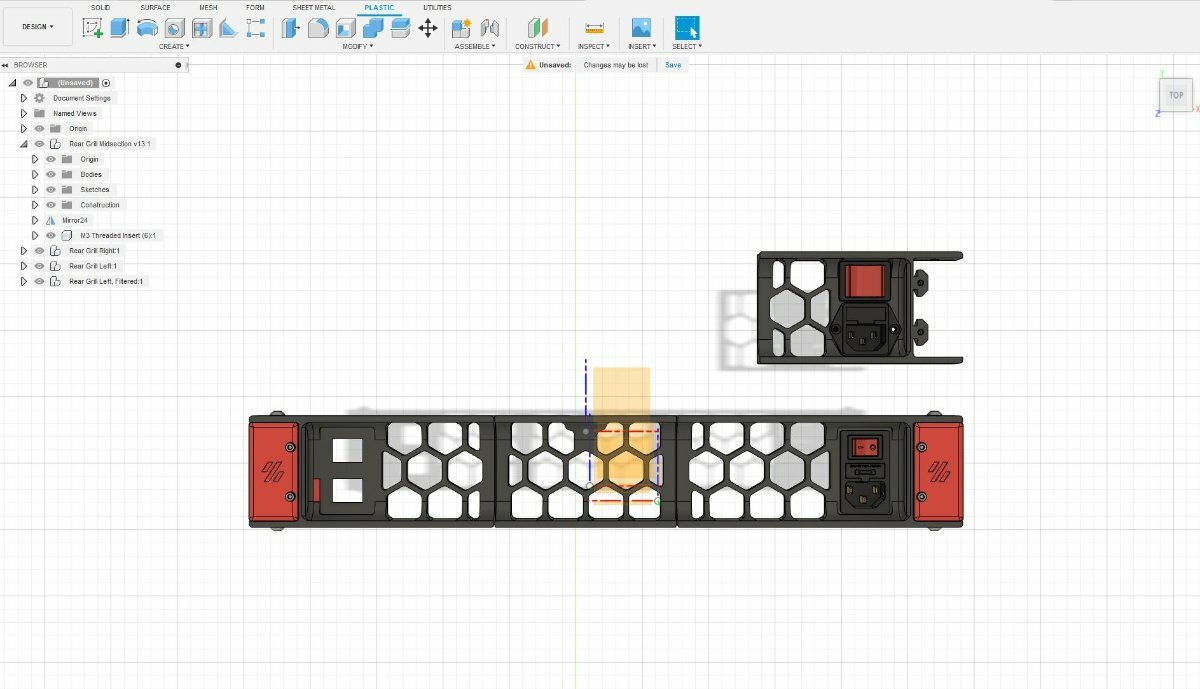Click the TOP face of the ViewCube
Screen dimensions: 1200x689
click(1176, 95)
